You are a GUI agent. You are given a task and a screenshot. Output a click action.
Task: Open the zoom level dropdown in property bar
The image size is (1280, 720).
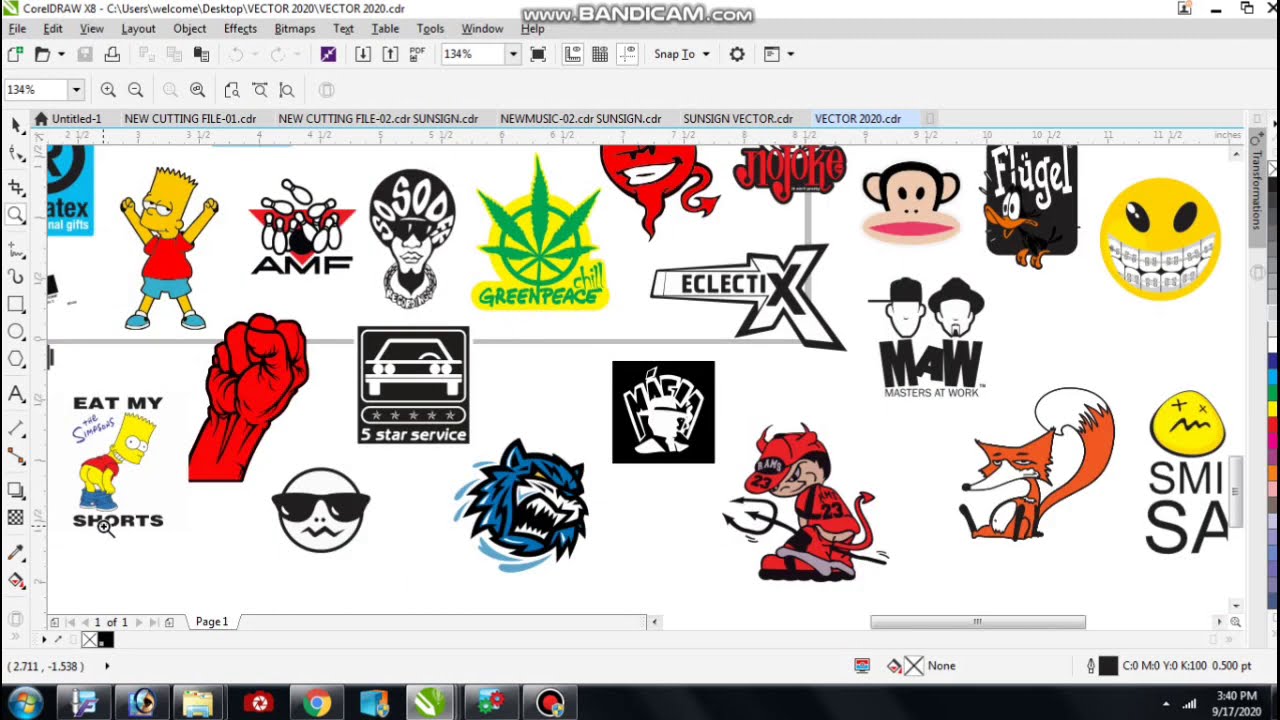75,90
